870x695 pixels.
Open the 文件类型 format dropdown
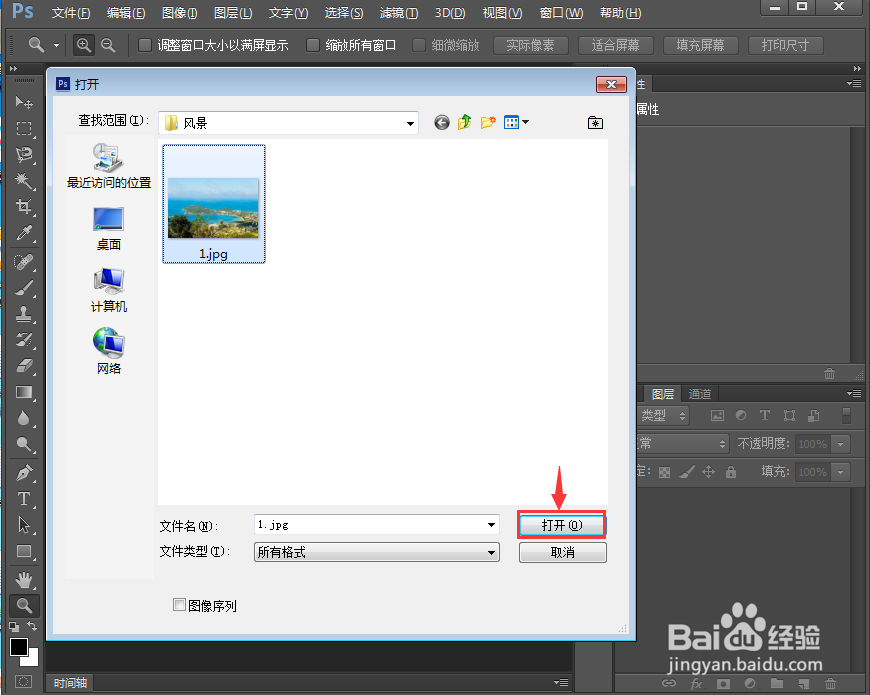coord(491,552)
